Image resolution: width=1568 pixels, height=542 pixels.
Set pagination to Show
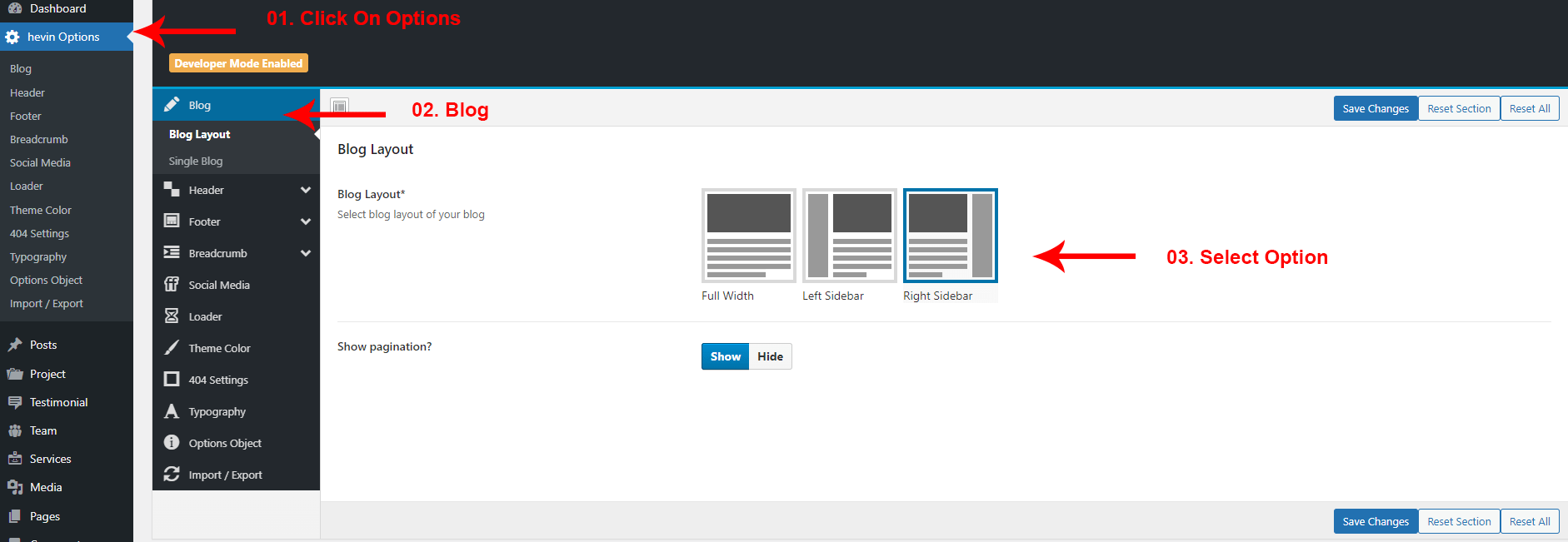click(725, 356)
